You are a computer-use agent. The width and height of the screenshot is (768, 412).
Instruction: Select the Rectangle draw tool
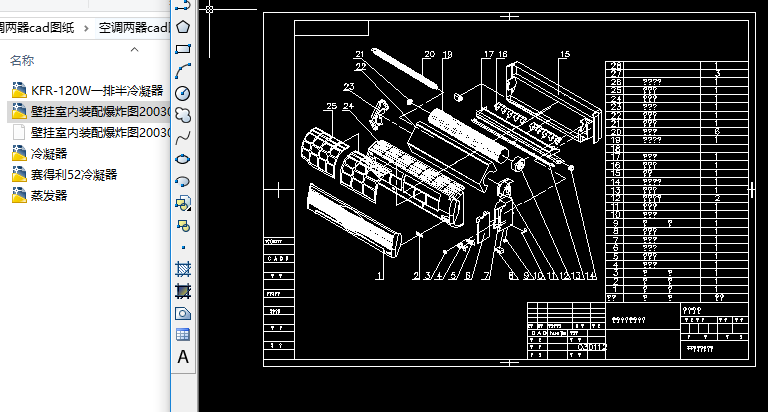click(x=183, y=49)
